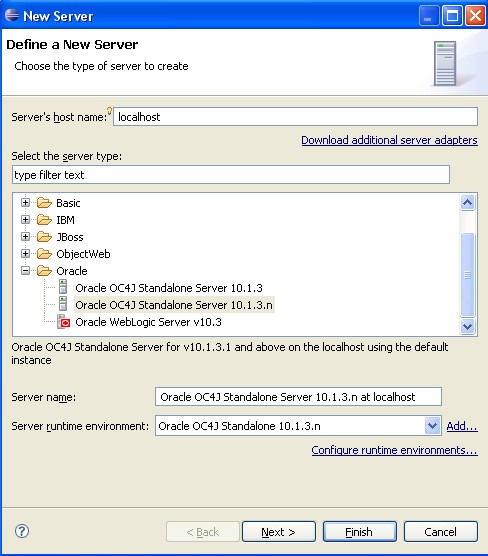Screen dimensions: 488x556
Task: Expand the Basic tree node
Action: pos(25,202)
